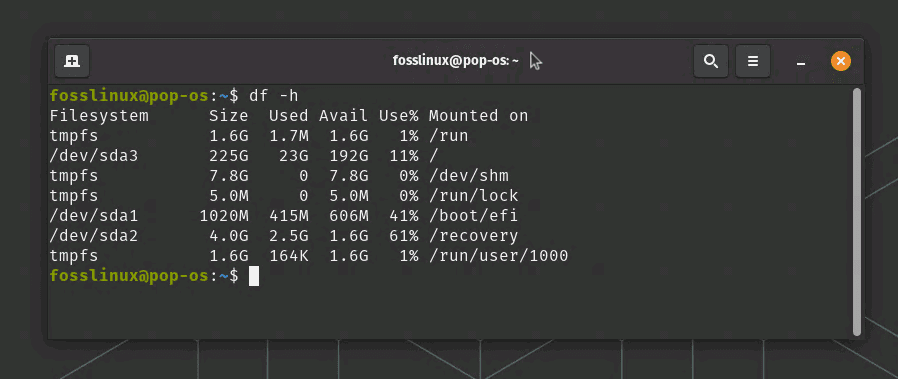Screen dimensions: 898x379
Task: Click the /run/user/1000 mount point
Action: [498, 256]
